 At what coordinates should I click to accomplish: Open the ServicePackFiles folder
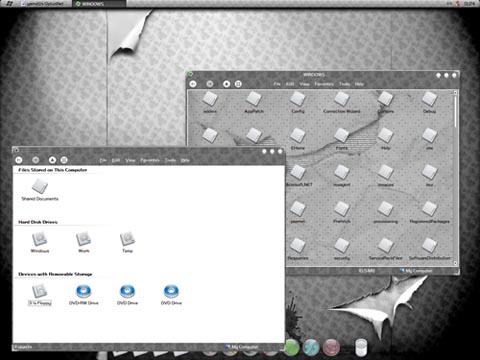coord(386,249)
